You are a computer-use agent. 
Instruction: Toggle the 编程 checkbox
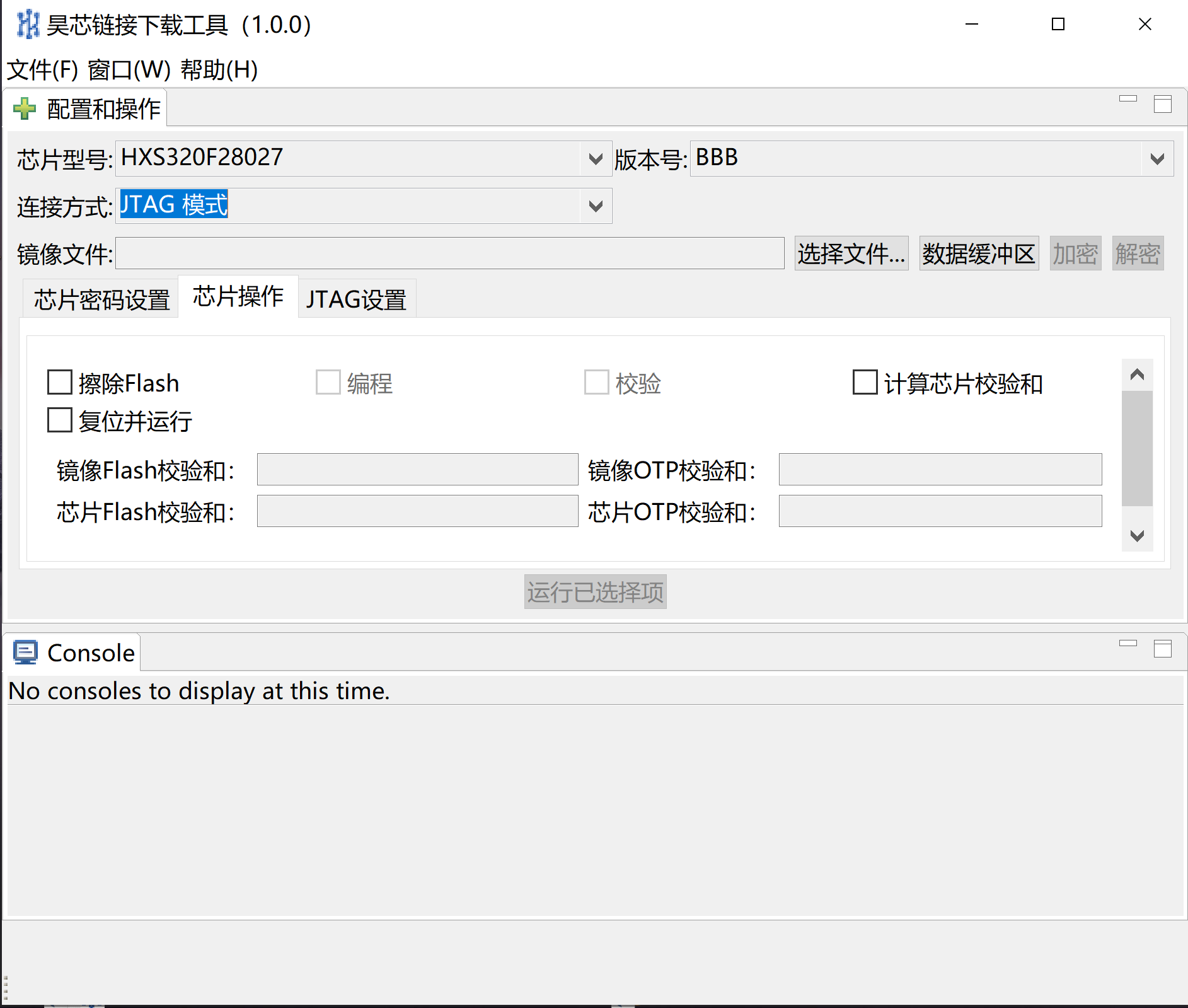click(x=328, y=382)
